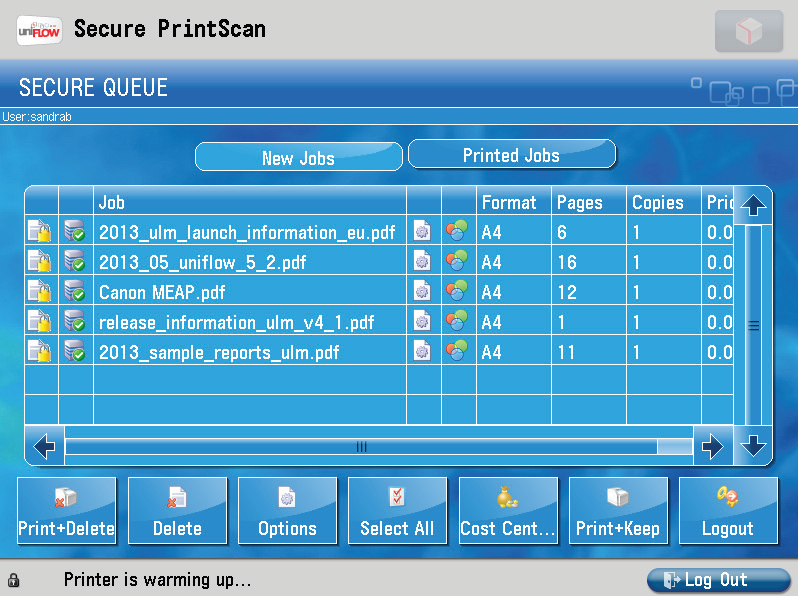
Task: Click color mode icon for 2013_sample_reports_ulm.pdf
Action: click(457, 350)
